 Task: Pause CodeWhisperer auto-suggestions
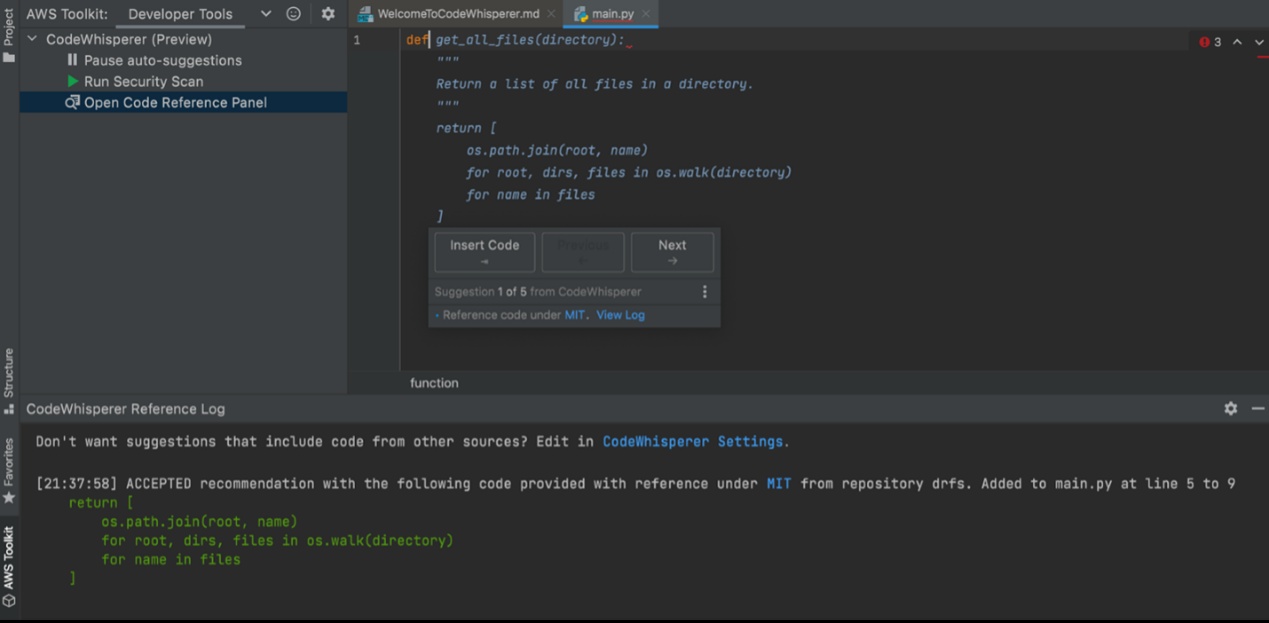point(162,60)
